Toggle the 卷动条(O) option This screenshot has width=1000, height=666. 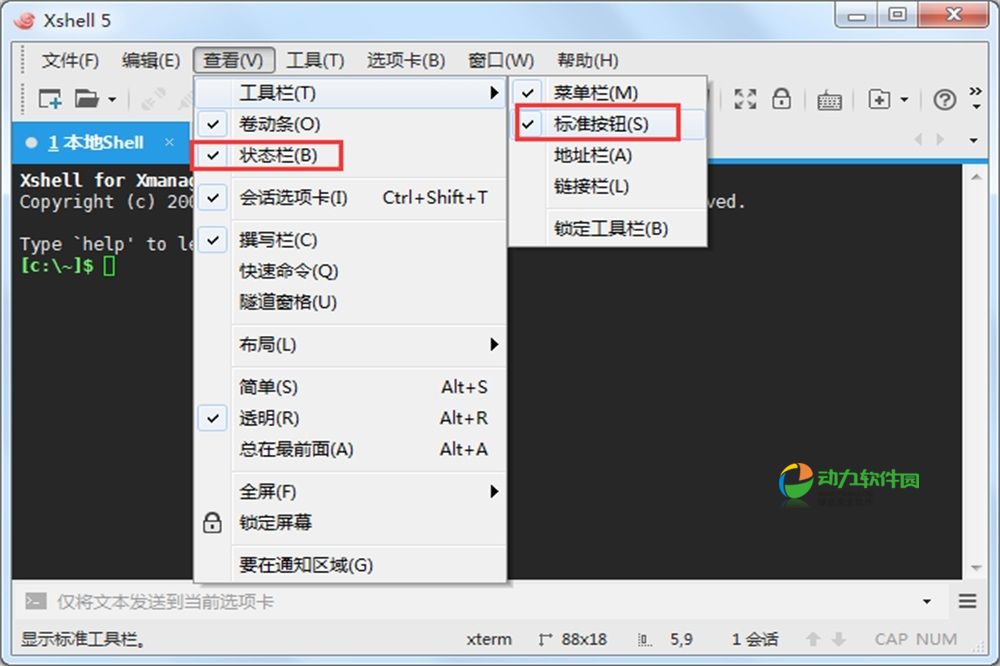point(350,124)
